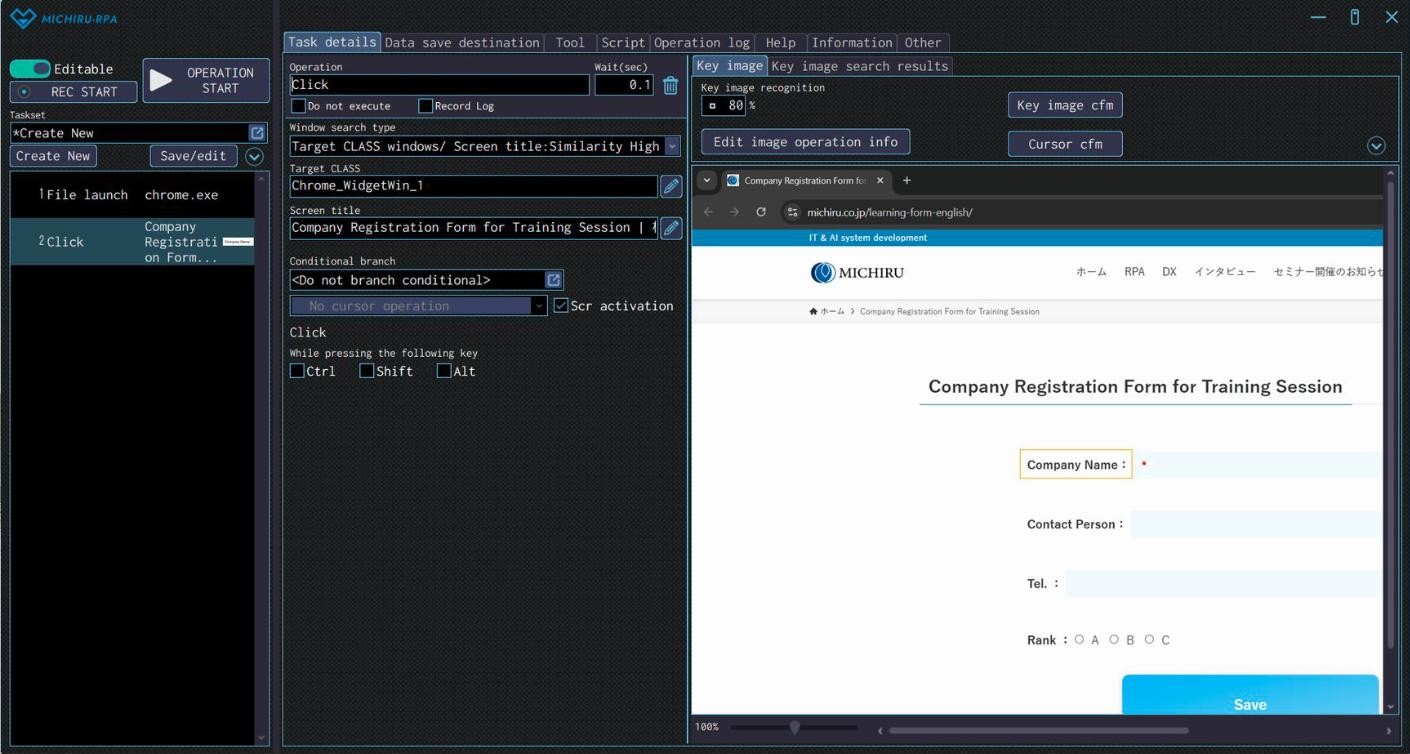Delete the operation with the trash icon

tap(671, 86)
